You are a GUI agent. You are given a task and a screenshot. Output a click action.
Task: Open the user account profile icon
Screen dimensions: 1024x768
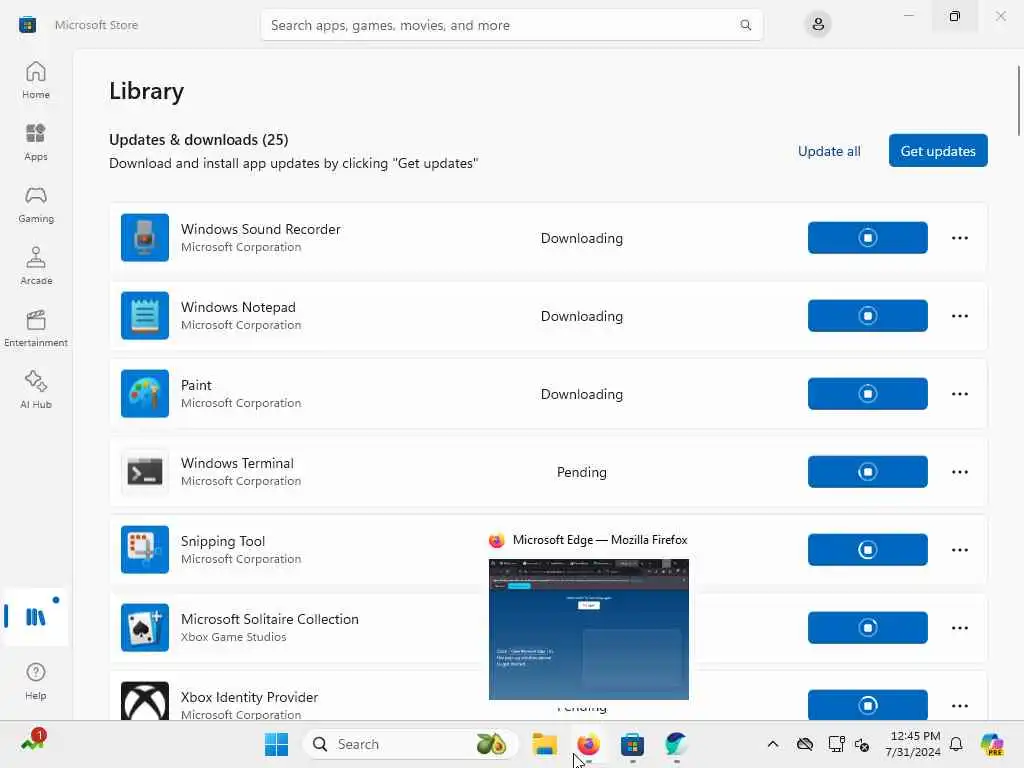click(818, 25)
